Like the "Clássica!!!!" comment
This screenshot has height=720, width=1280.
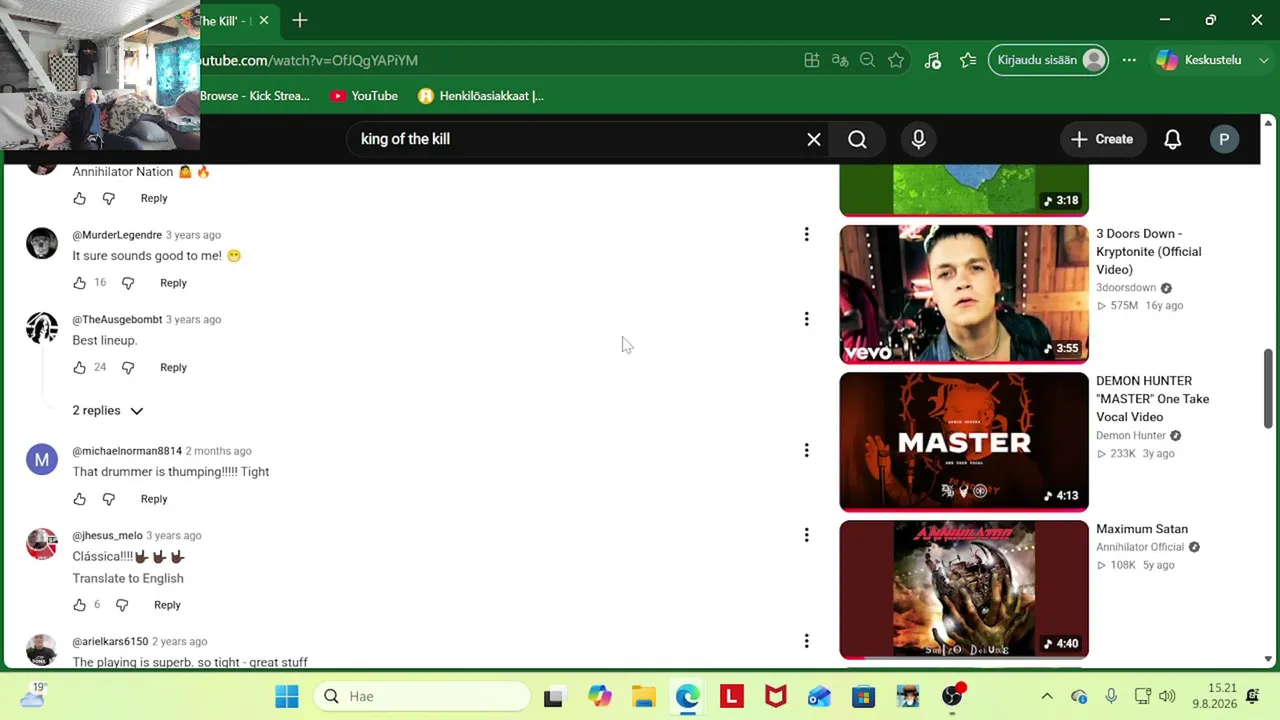[x=80, y=605]
